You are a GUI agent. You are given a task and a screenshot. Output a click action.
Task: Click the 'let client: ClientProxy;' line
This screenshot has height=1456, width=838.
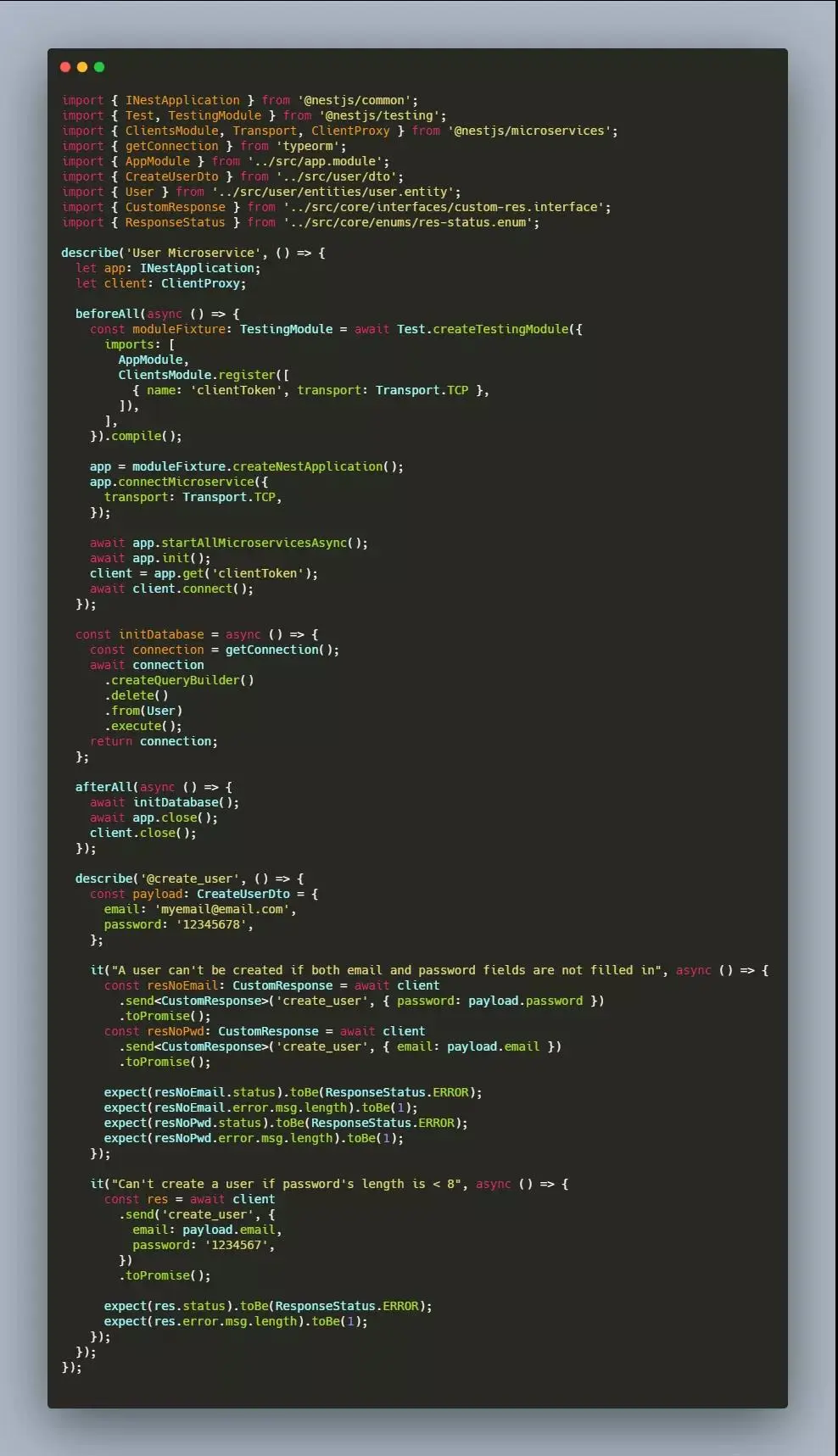[x=161, y=283]
